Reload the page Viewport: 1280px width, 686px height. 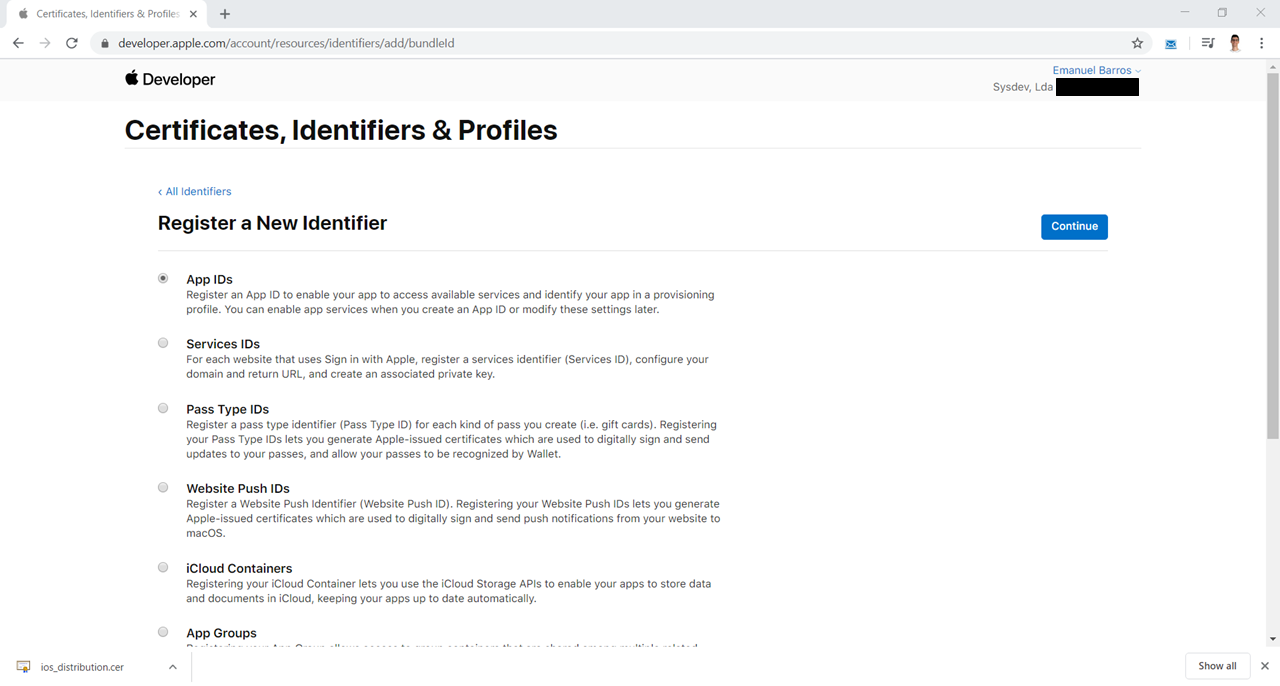(x=72, y=43)
